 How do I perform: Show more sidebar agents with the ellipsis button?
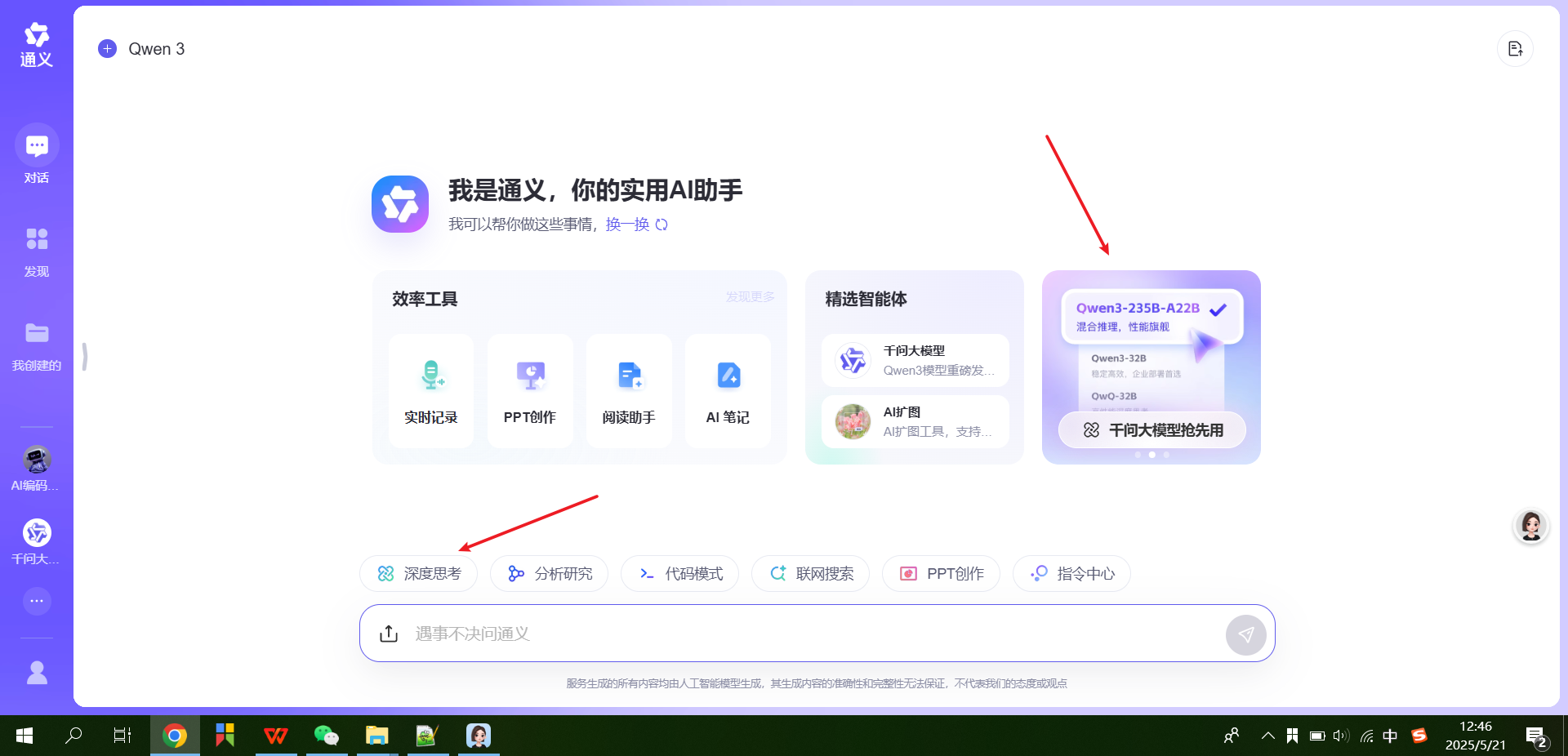click(37, 601)
